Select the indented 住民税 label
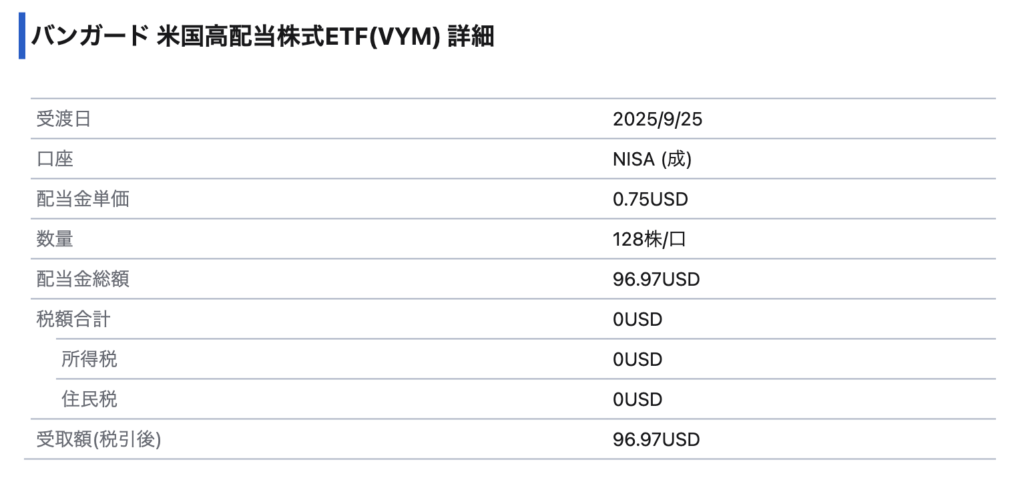The width and height of the screenshot is (1024, 478). tap(89, 399)
